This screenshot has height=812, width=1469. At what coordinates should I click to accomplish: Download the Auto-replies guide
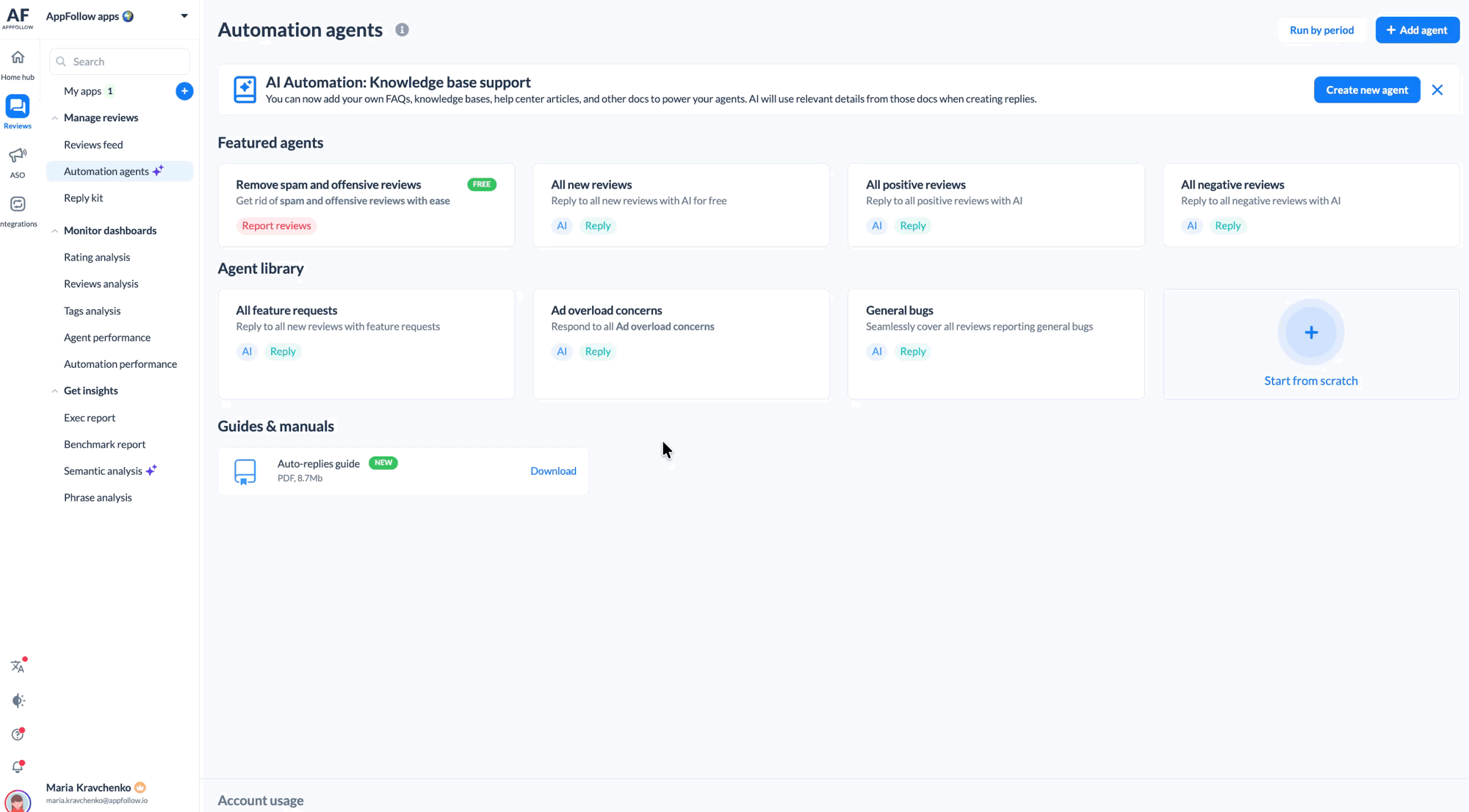tap(553, 471)
